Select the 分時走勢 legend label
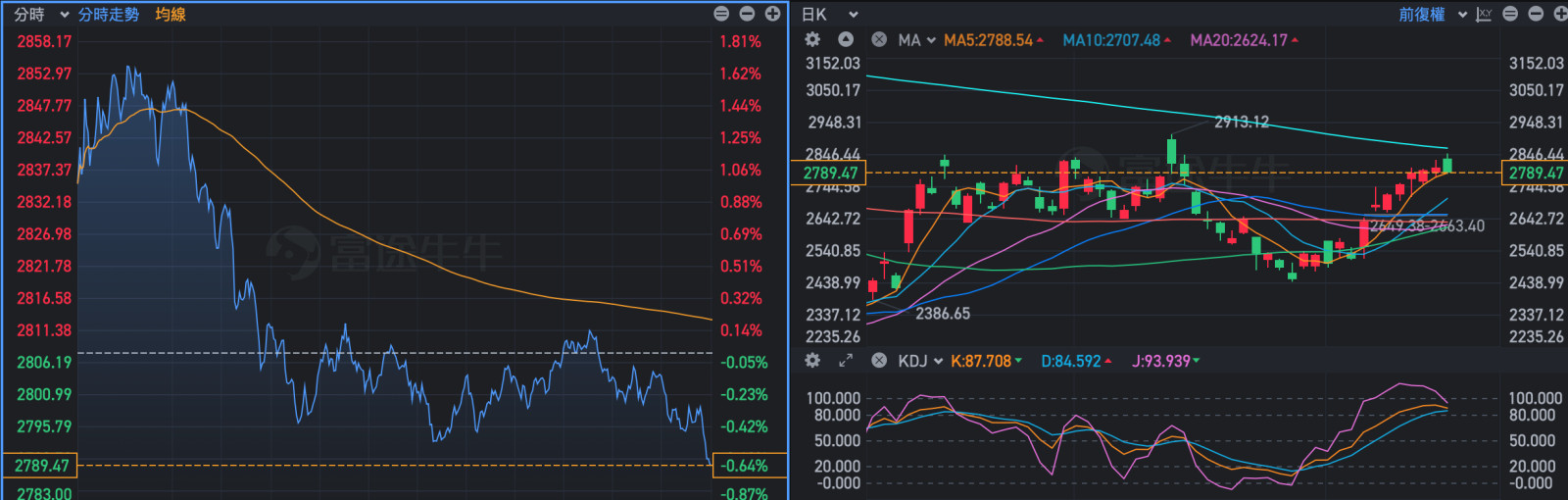The image size is (1568, 500). pyautogui.click(x=109, y=15)
